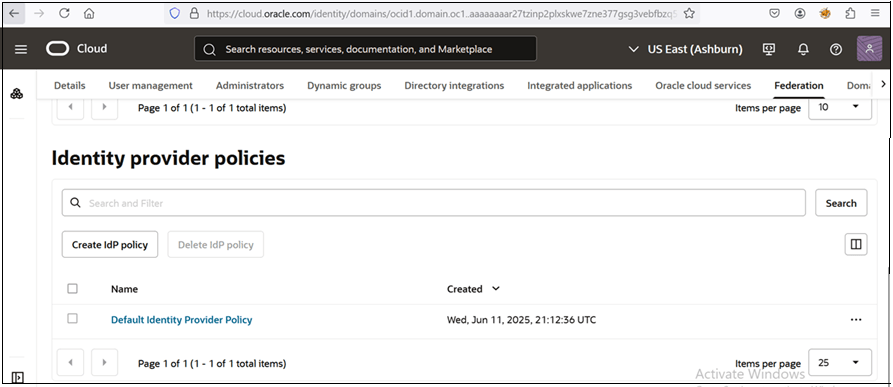The width and height of the screenshot is (893, 387).
Task: Click next page button in upper pagination
Action: pyautogui.click(x=104, y=108)
